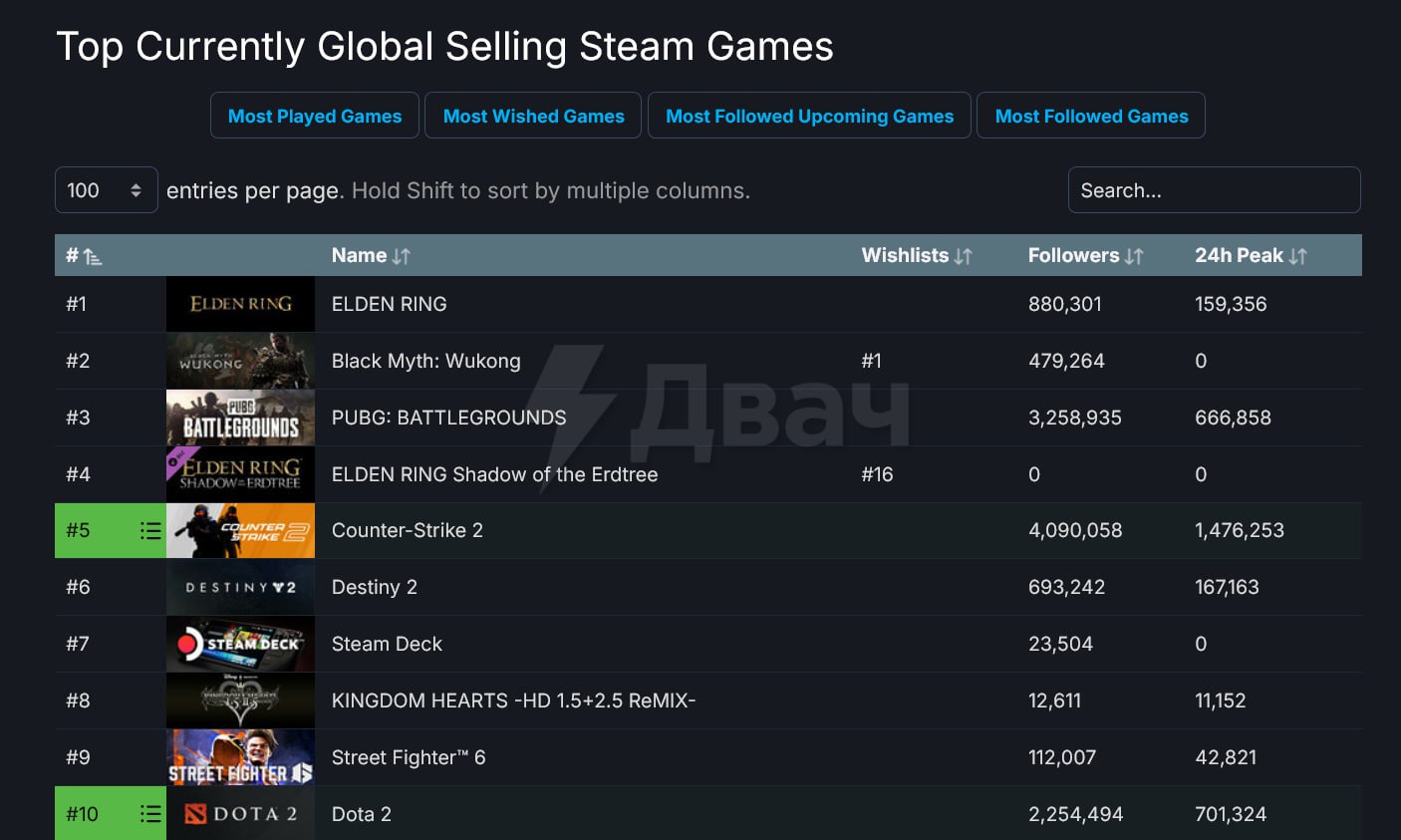Open the Street Fighter 6 thumbnail

[240, 758]
